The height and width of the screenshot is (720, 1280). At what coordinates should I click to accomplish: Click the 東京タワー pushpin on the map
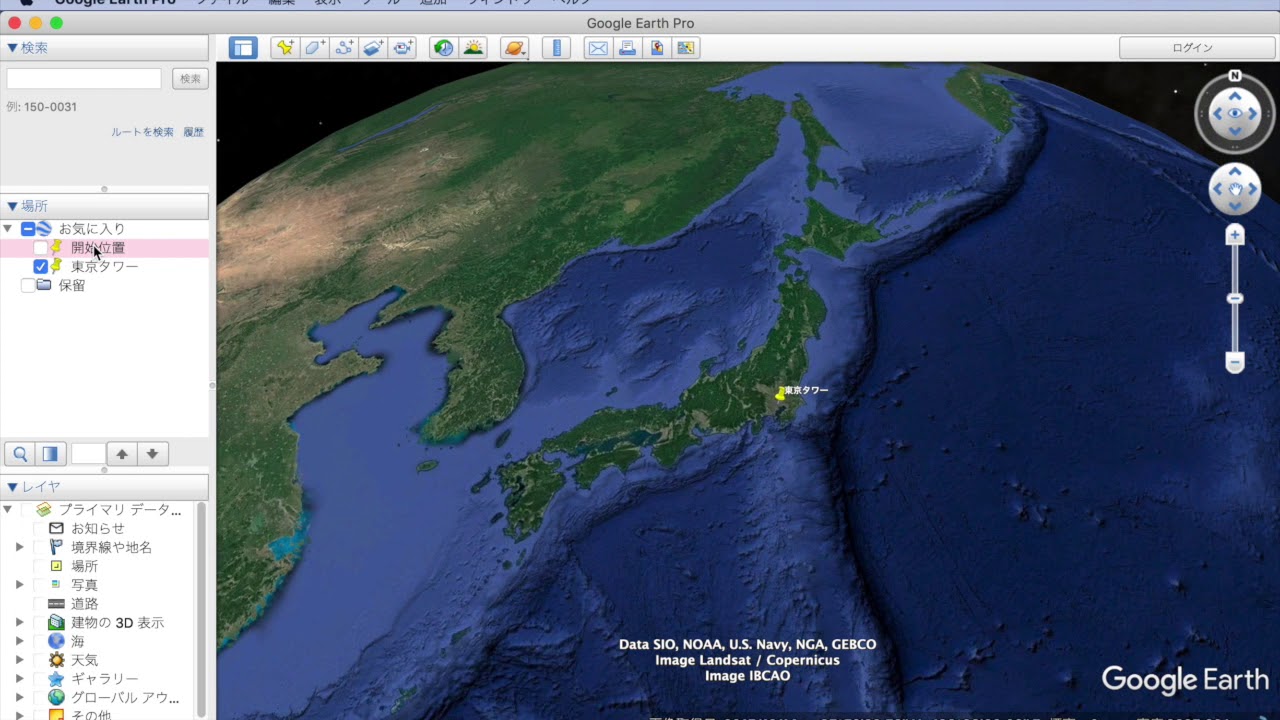click(x=780, y=393)
